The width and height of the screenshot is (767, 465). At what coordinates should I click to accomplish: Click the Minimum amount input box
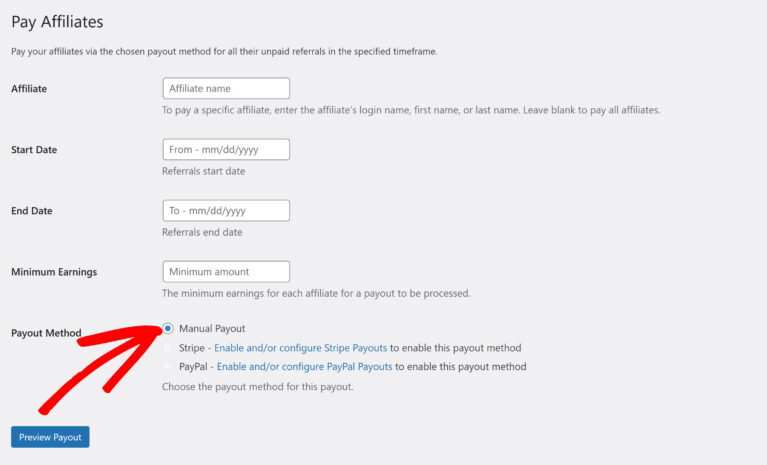click(x=226, y=271)
